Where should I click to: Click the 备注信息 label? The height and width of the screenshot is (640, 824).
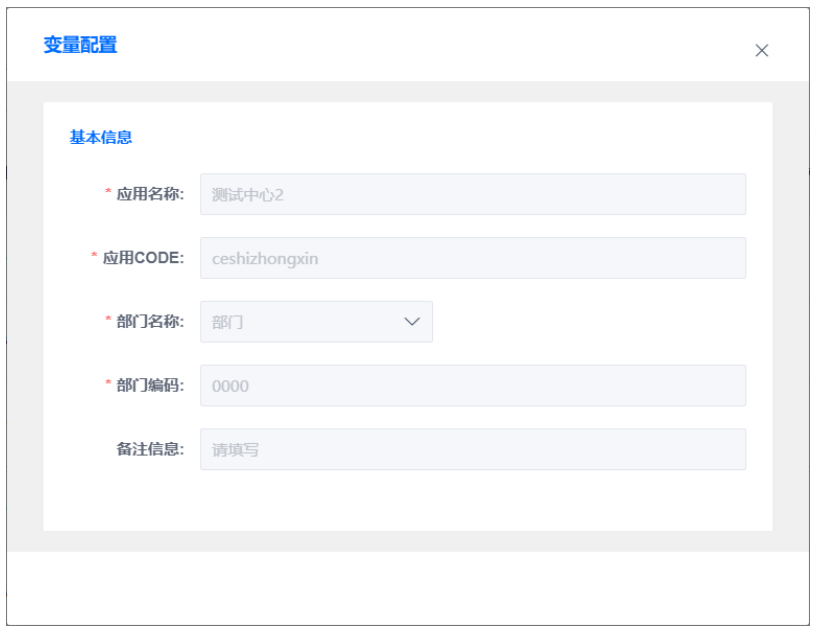pyautogui.click(x=150, y=449)
